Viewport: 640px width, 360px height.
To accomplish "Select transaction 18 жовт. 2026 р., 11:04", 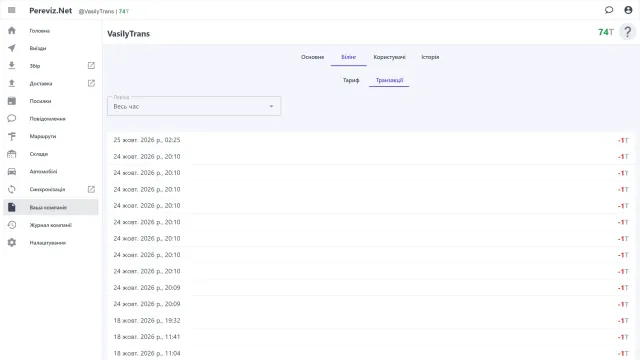I will (x=371, y=353).
